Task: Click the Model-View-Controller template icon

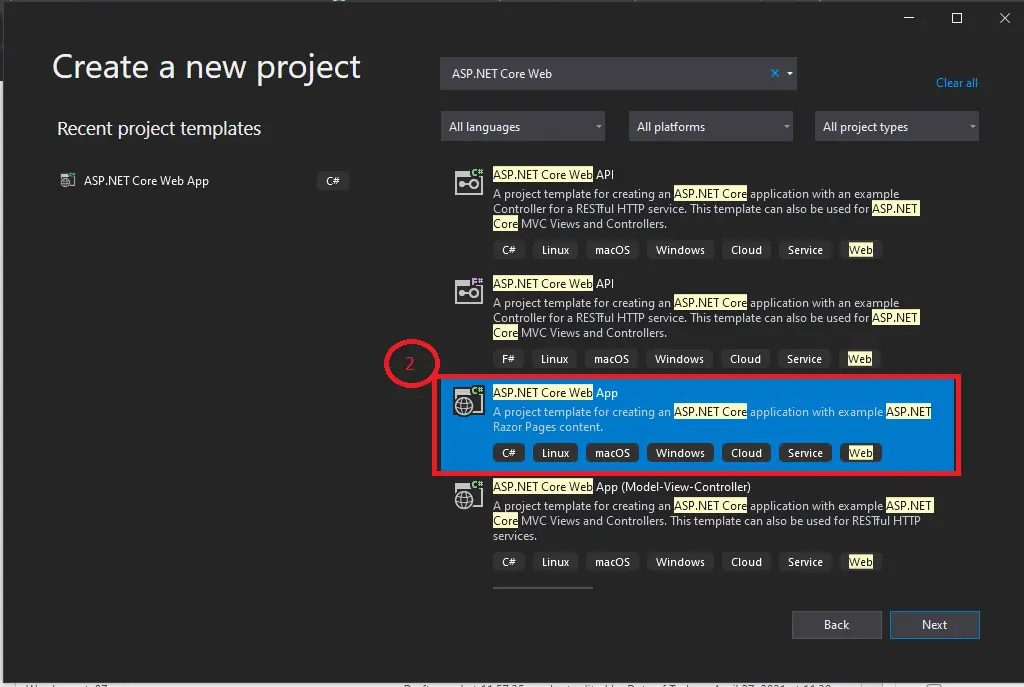Action: (x=469, y=495)
